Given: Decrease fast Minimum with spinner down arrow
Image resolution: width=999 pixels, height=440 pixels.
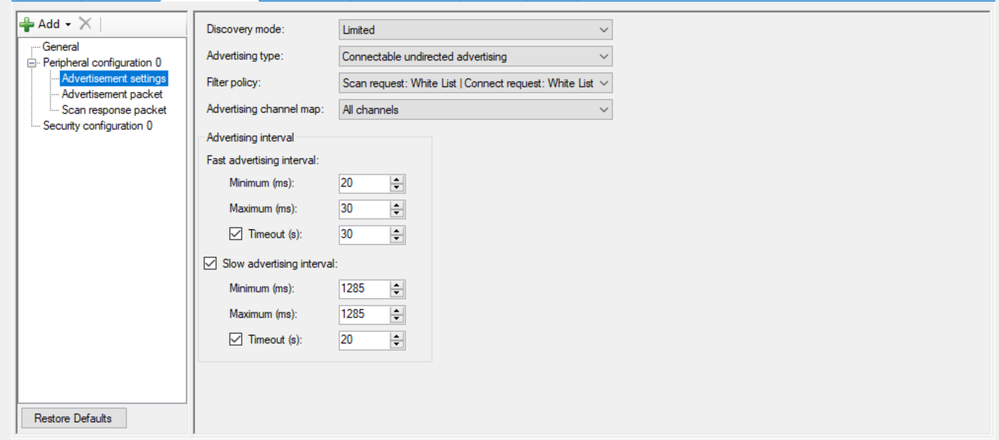Looking at the screenshot, I should pyautogui.click(x=398, y=188).
